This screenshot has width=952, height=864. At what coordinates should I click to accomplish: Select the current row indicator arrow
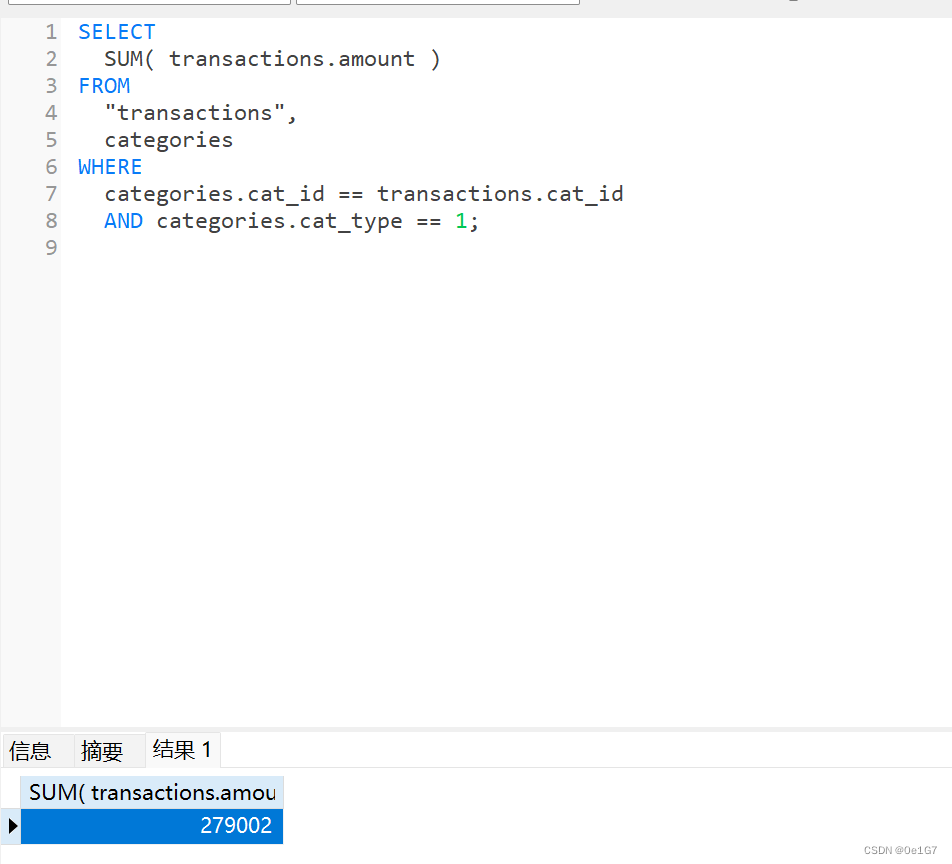point(12,826)
